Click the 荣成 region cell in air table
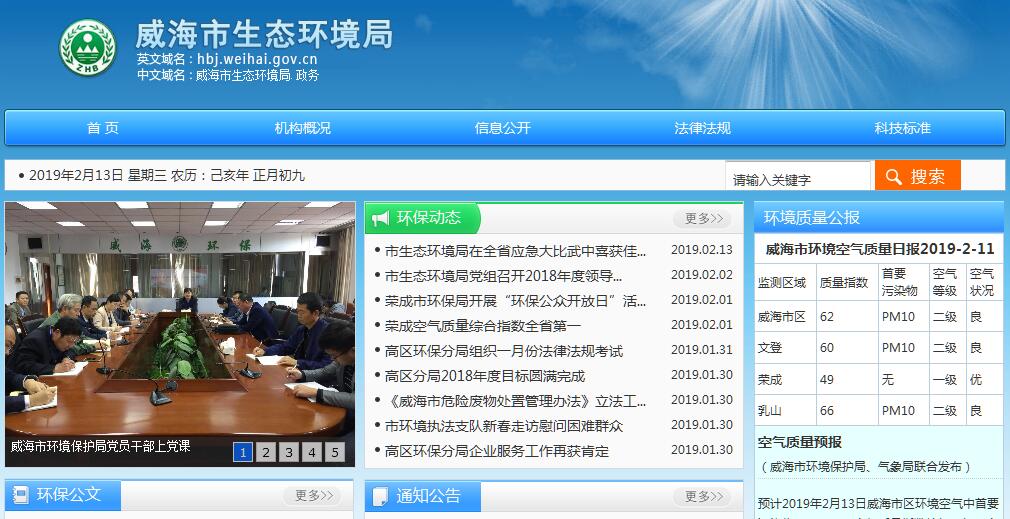Viewport: 1010px width, 519px height. [770, 380]
